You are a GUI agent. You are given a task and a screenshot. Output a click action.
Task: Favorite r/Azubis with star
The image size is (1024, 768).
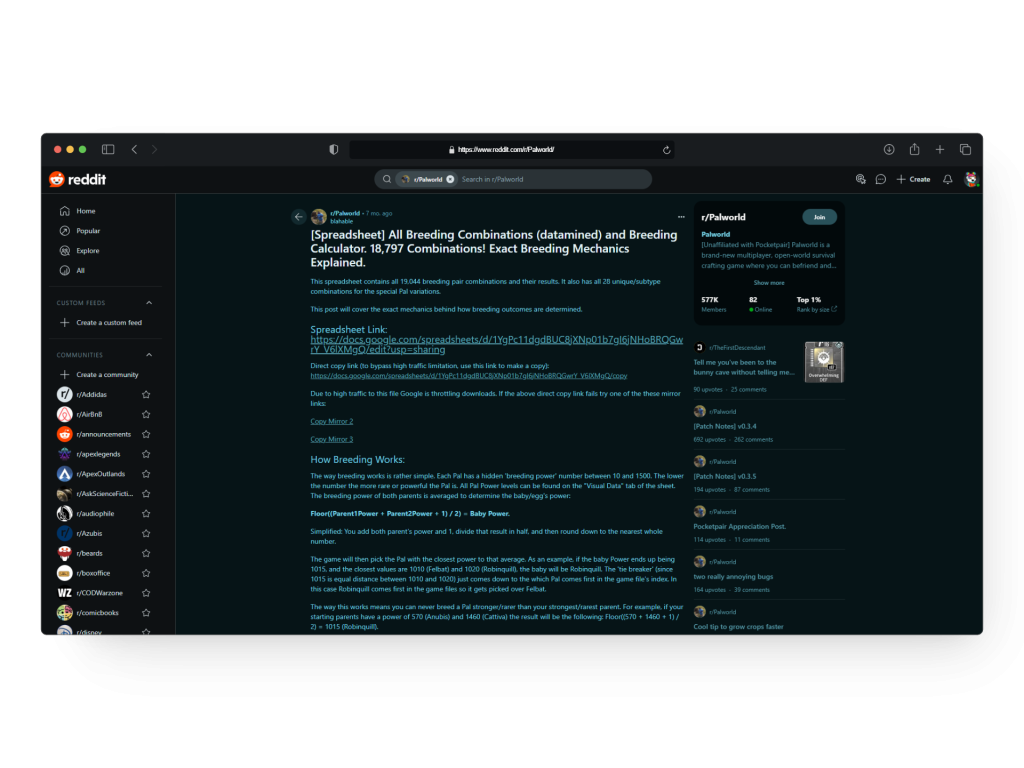tap(146, 534)
